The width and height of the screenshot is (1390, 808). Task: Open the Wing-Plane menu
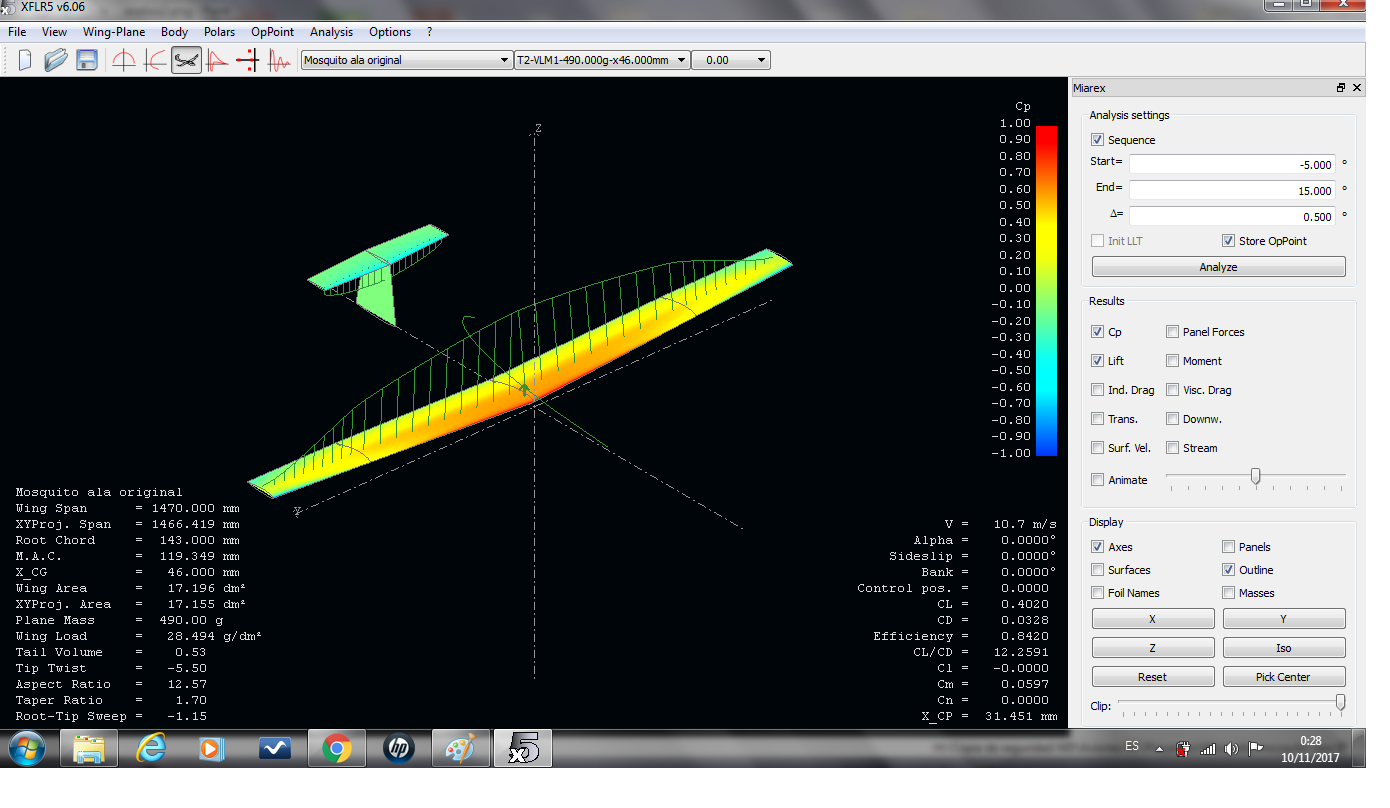114,32
